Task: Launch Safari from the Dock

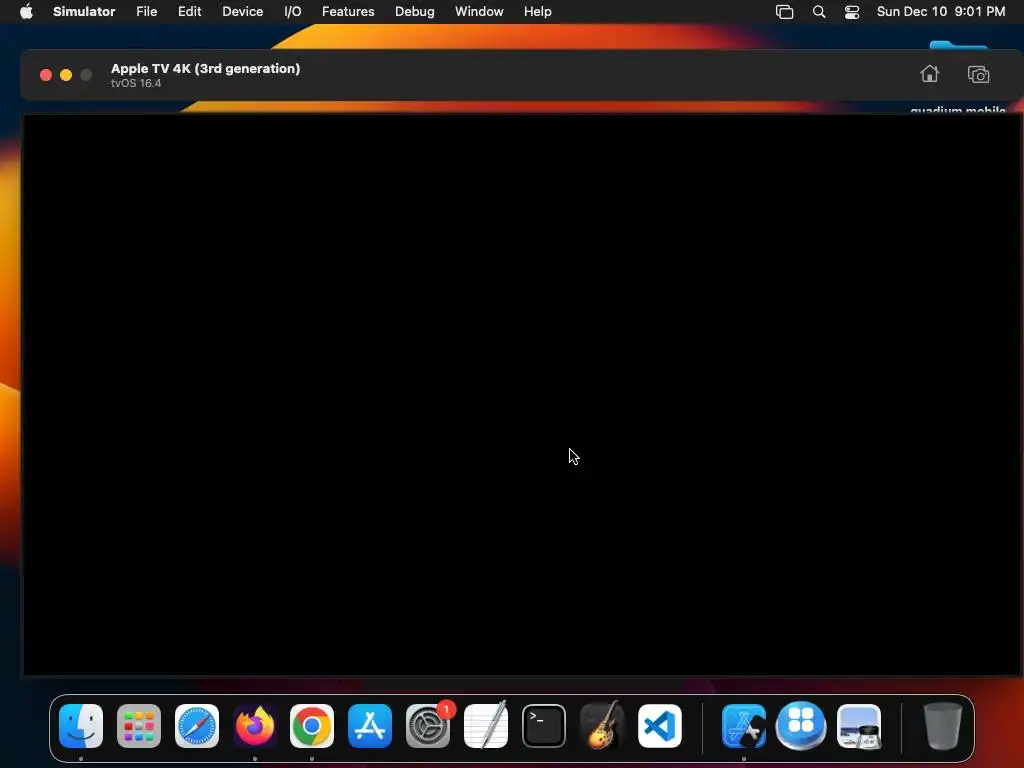Action: click(197, 726)
